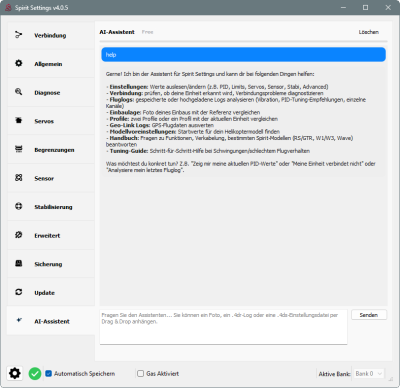The image size is (400, 388).
Task: Switch to the Allgemein tab label
Action: [48, 64]
